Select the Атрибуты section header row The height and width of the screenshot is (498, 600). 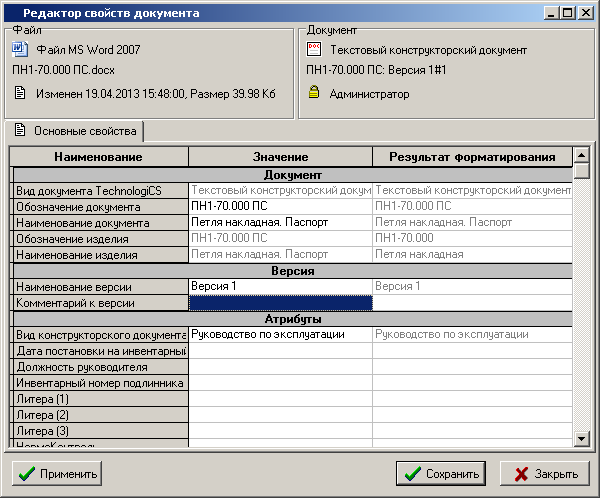[293, 319]
